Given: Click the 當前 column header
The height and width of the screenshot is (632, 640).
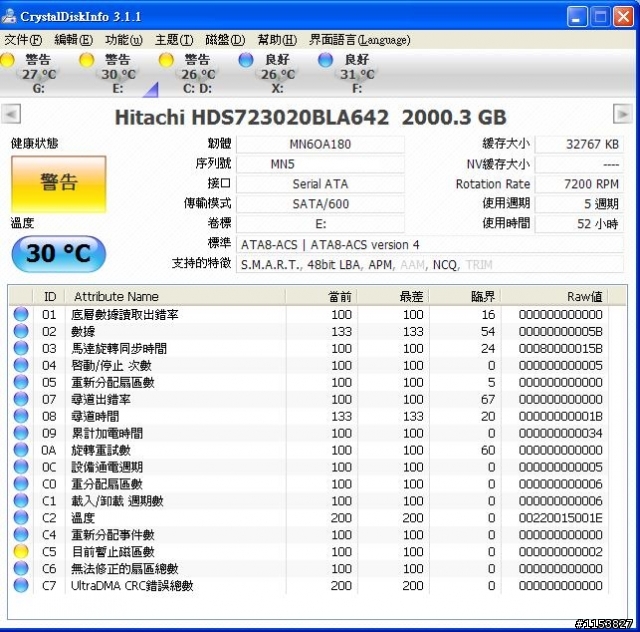Looking at the screenshot, I should [x=322, y=296].
